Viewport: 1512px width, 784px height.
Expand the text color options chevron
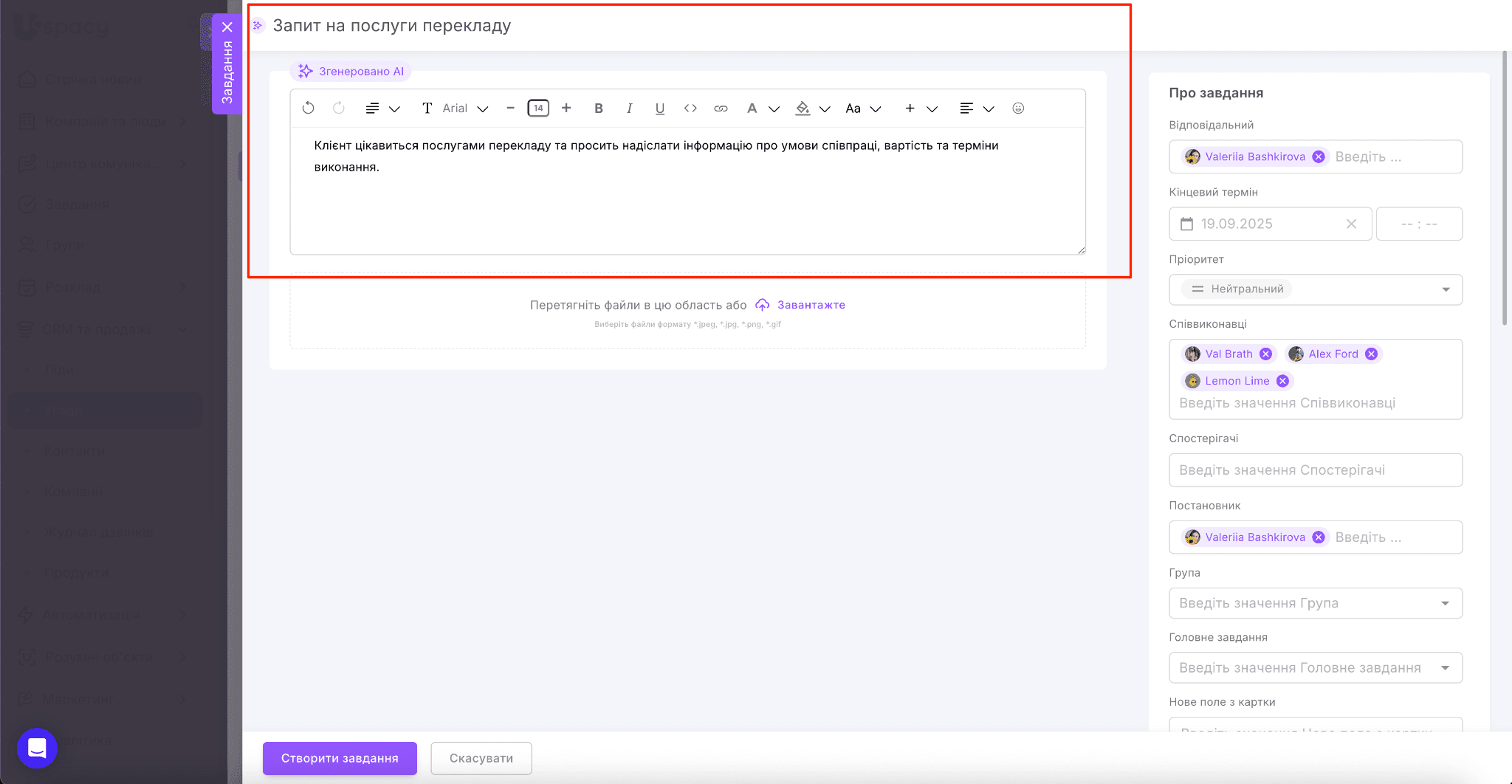[774, 109]
